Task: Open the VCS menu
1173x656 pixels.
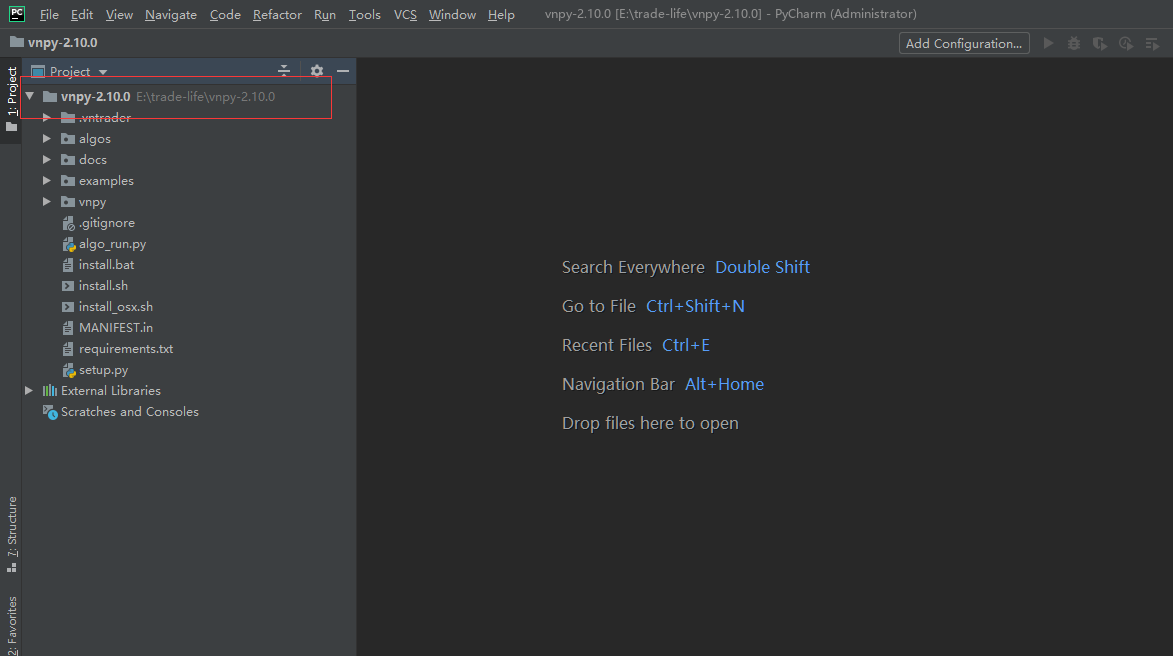Action: 405,14
